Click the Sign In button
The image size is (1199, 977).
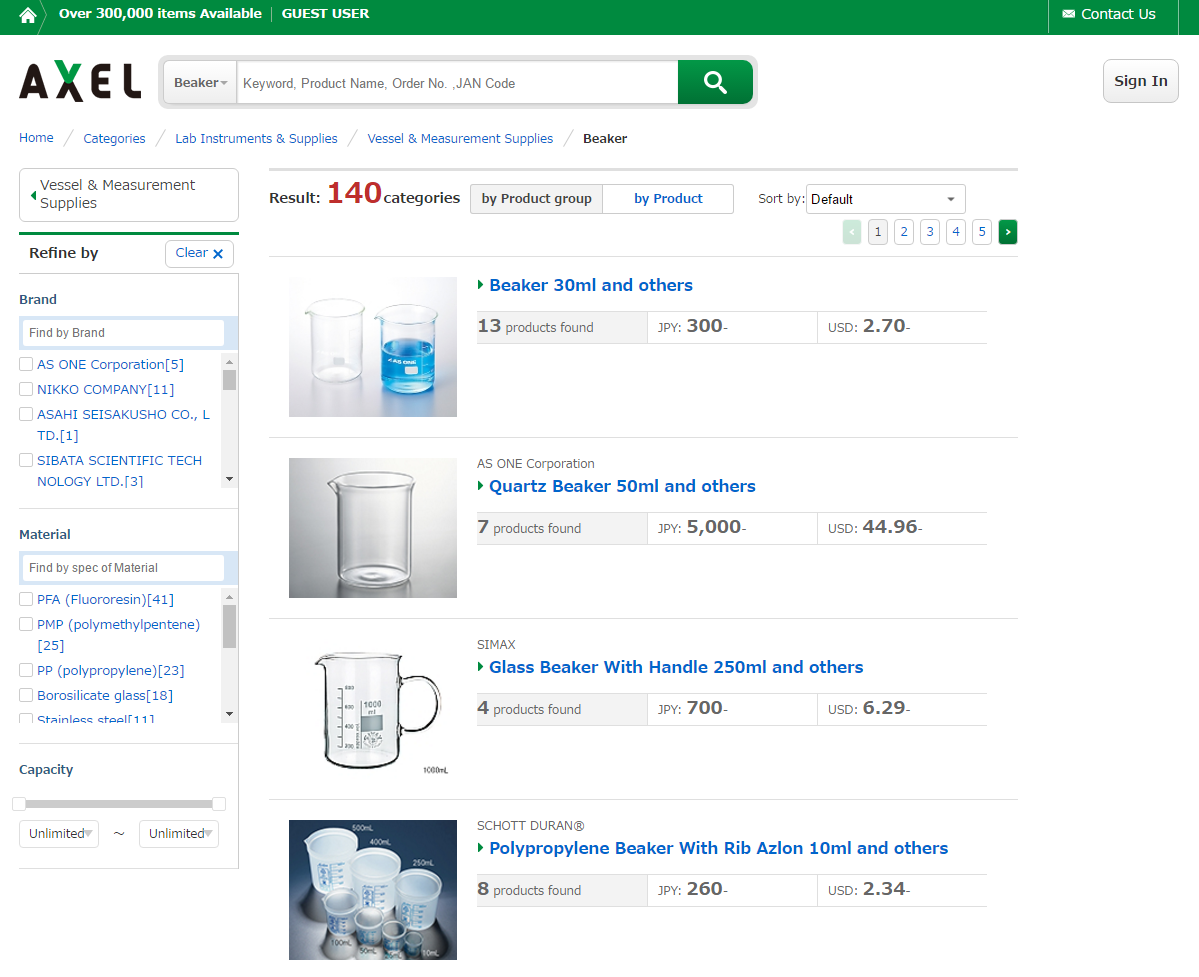[x=1140, y=81]
